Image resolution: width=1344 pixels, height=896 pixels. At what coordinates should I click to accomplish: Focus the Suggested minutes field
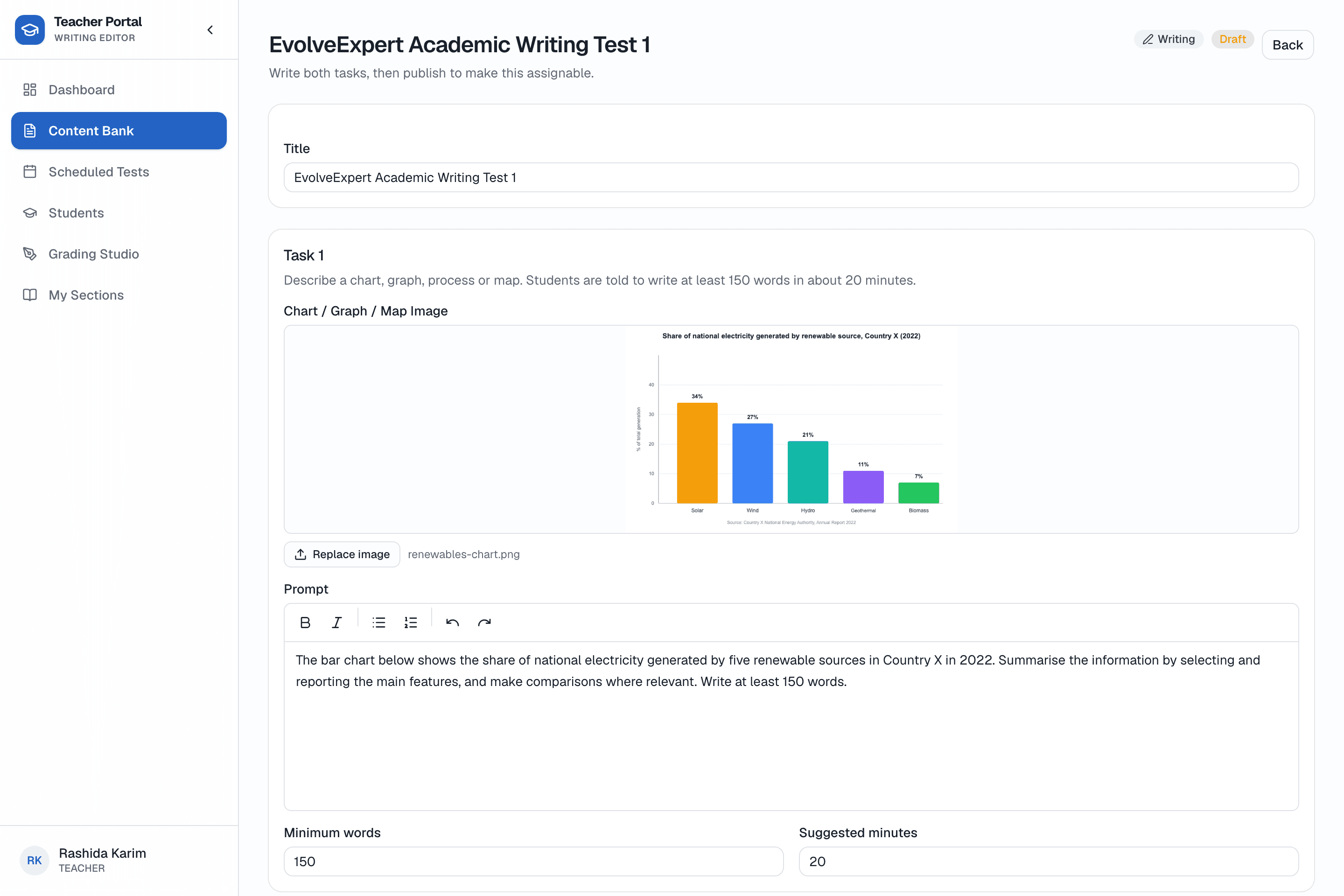1049,862
